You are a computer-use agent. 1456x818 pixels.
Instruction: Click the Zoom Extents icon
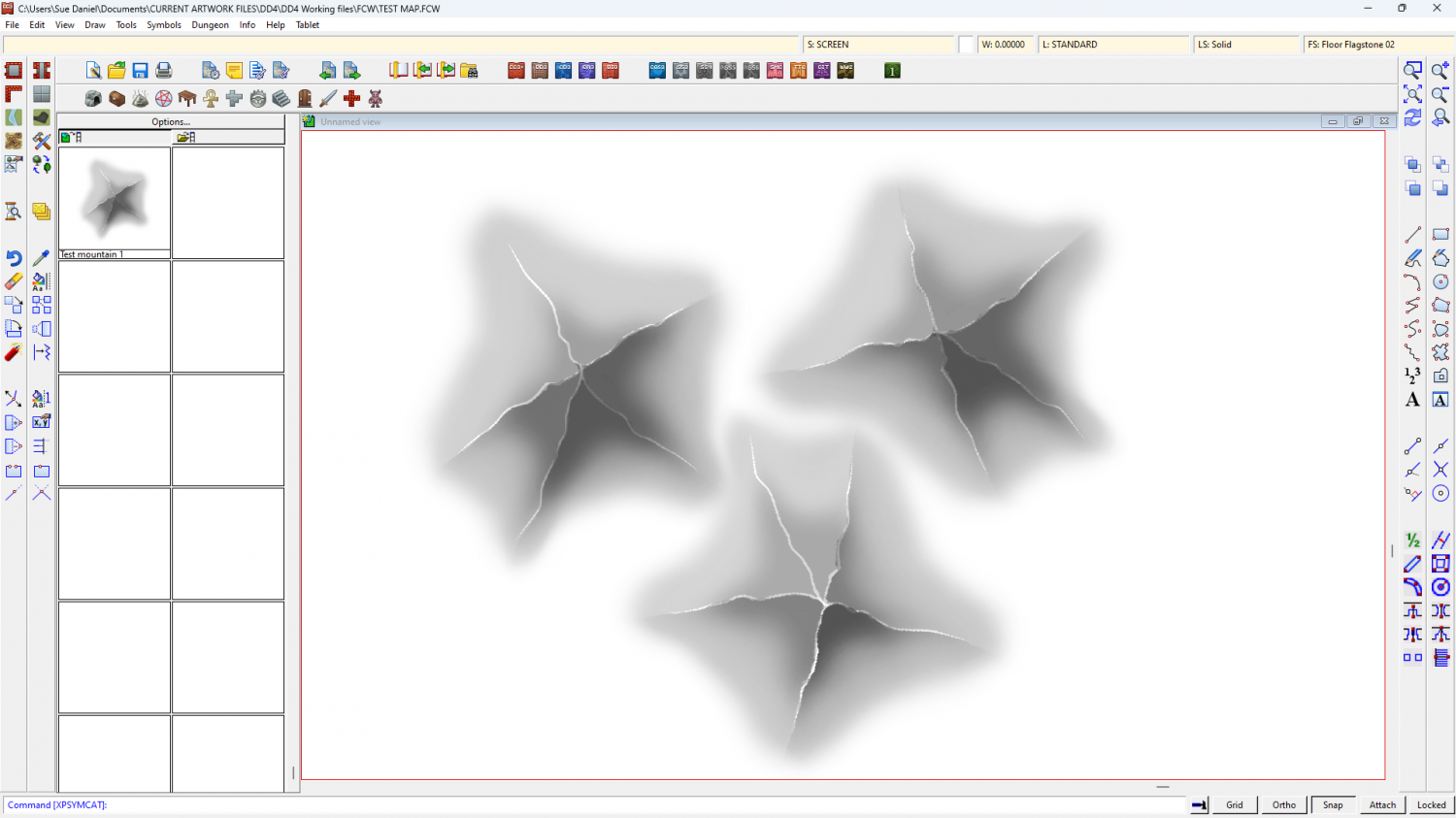click(1413, 94)
